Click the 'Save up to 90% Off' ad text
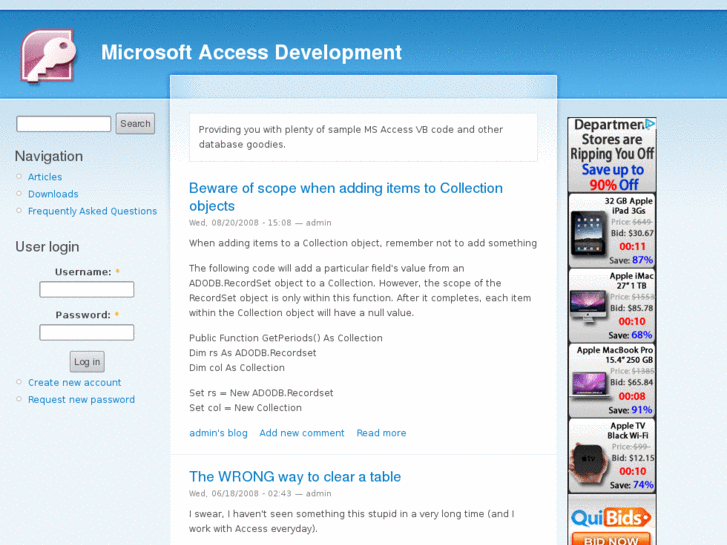The height and width of the screenshot is (545, 727). (x=613, y=177)
